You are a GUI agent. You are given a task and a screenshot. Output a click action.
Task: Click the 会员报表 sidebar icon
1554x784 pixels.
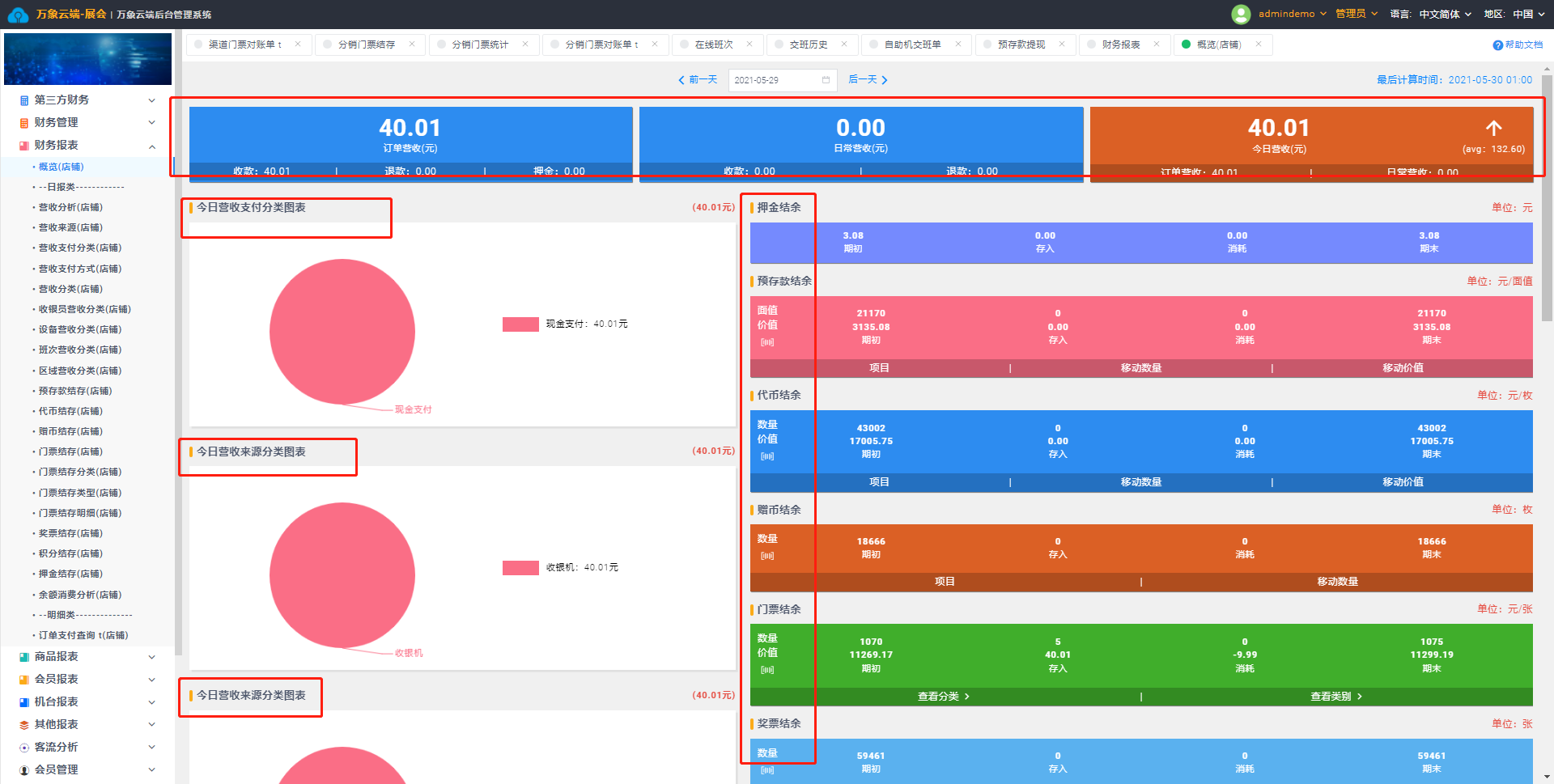(24, 680)
